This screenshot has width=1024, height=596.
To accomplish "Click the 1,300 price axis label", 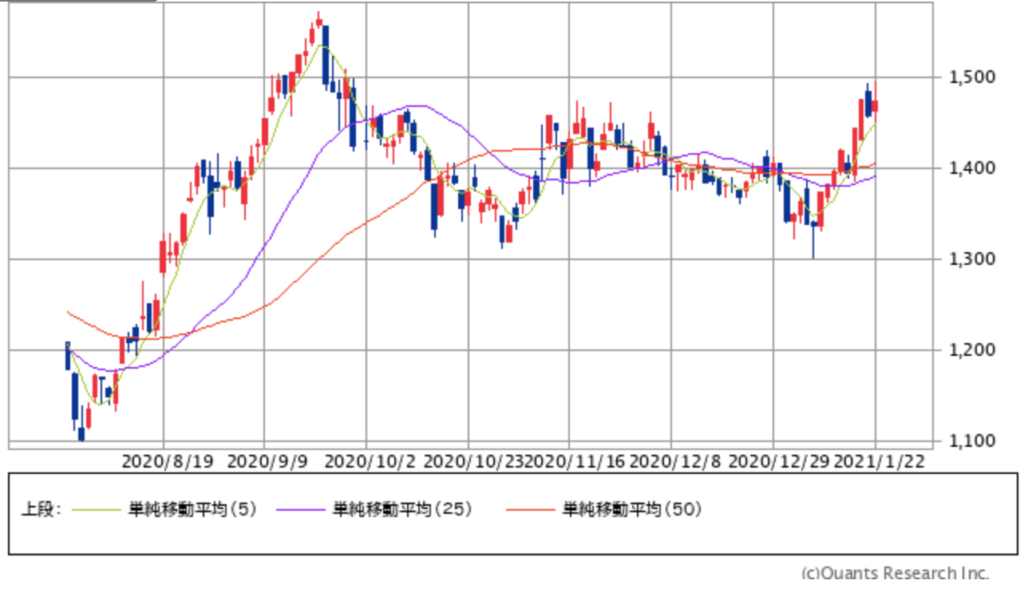I will (x=972, y=259).
